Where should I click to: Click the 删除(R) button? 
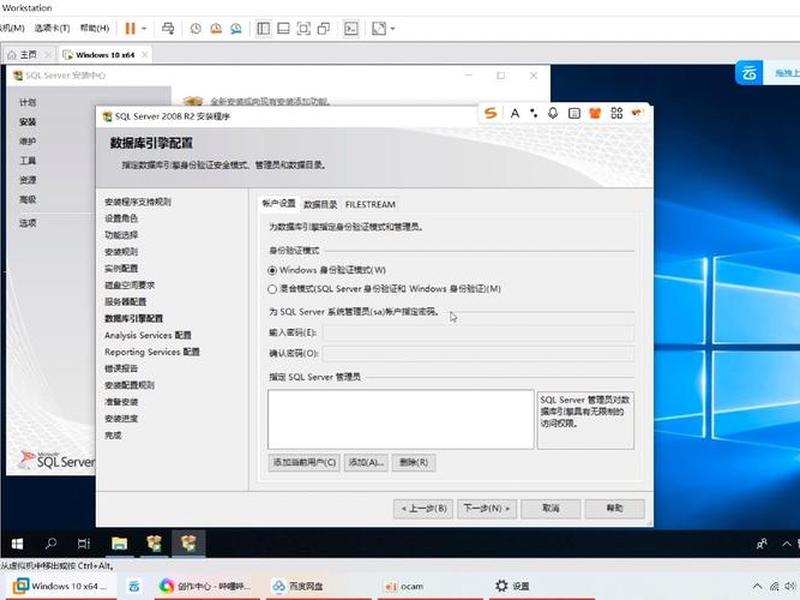414,463
